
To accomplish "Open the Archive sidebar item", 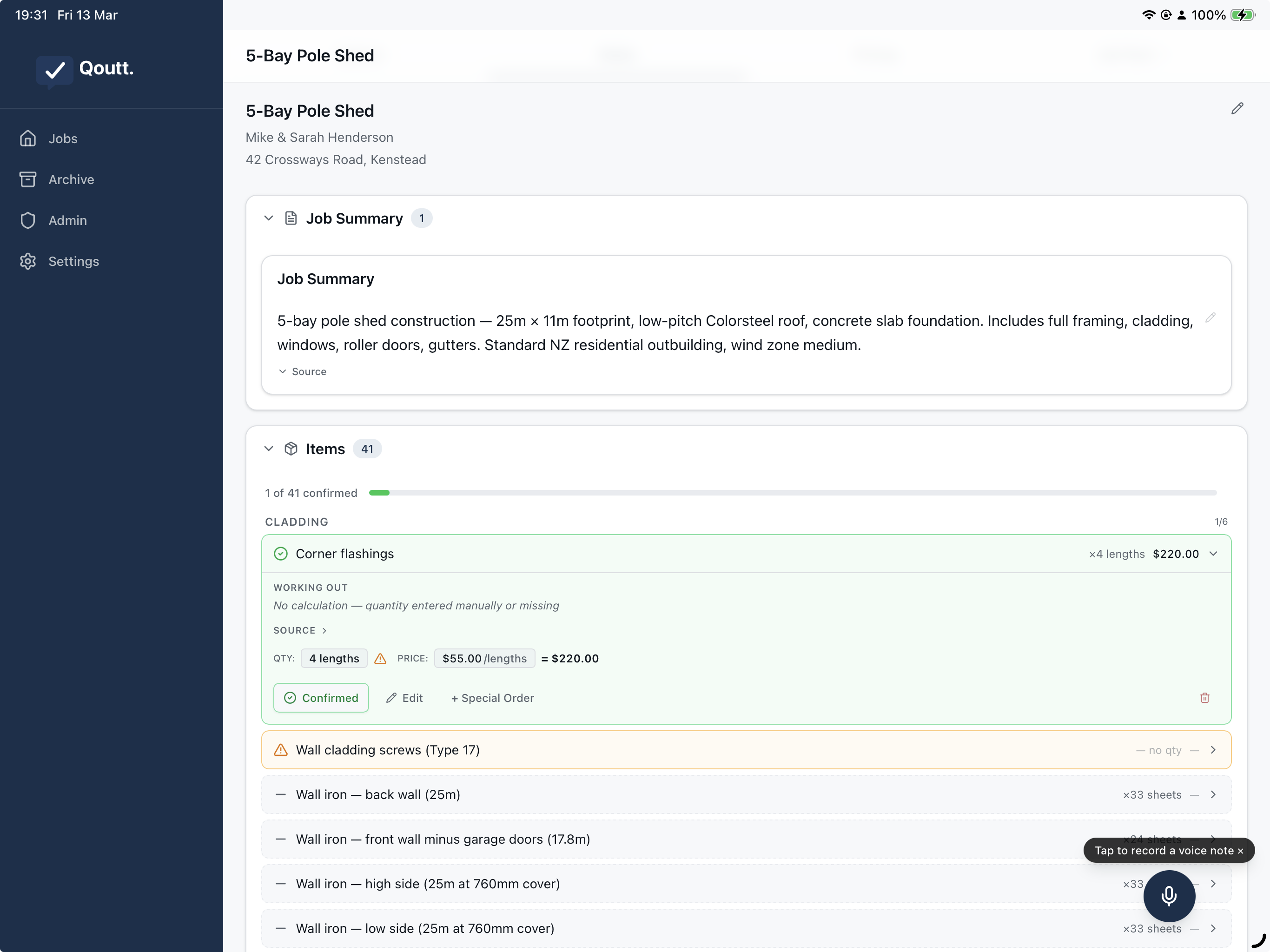I will [x=71, y=179].
